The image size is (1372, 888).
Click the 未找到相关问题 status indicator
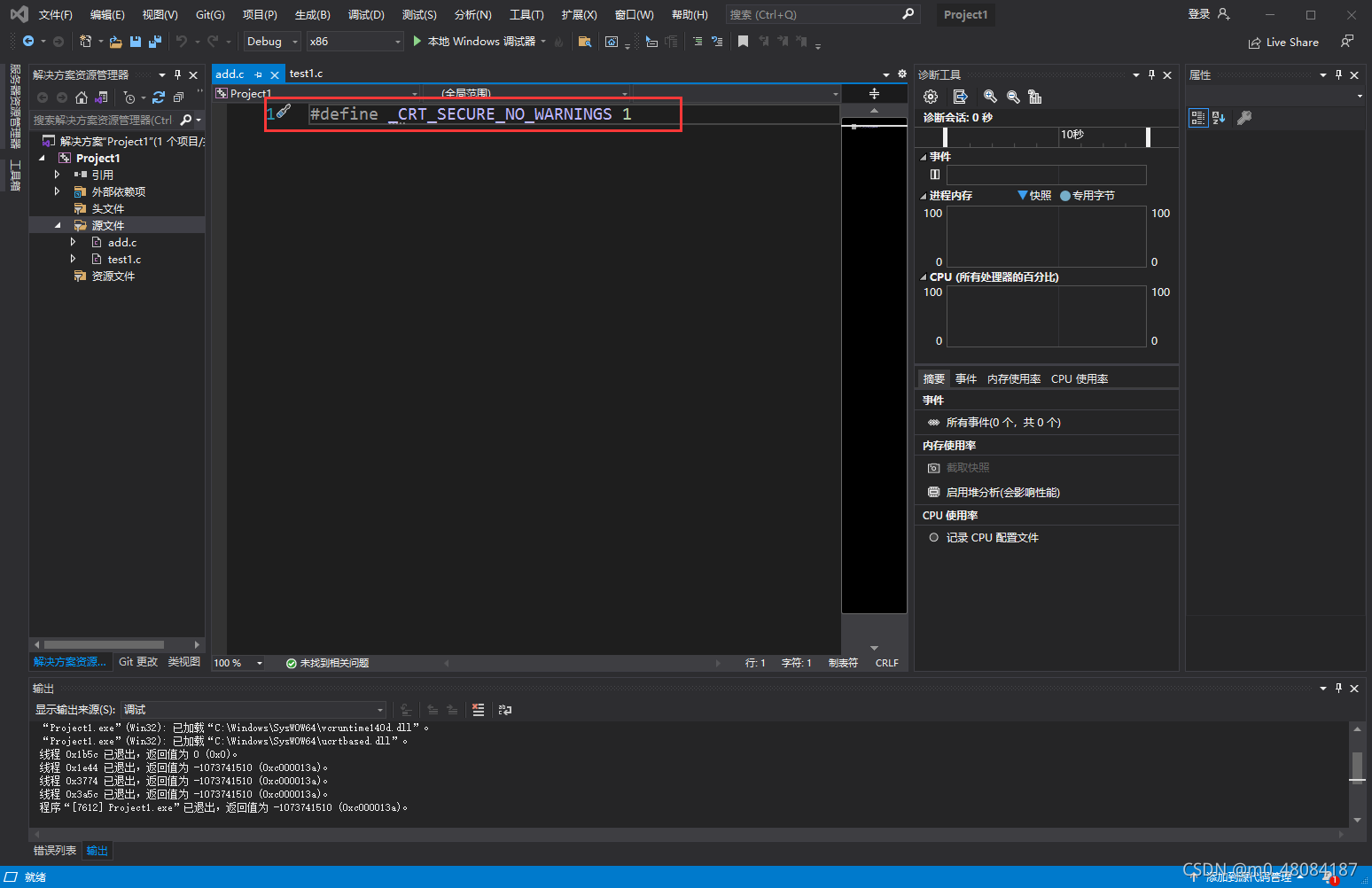pyautogui.click(x=327, y=663)
